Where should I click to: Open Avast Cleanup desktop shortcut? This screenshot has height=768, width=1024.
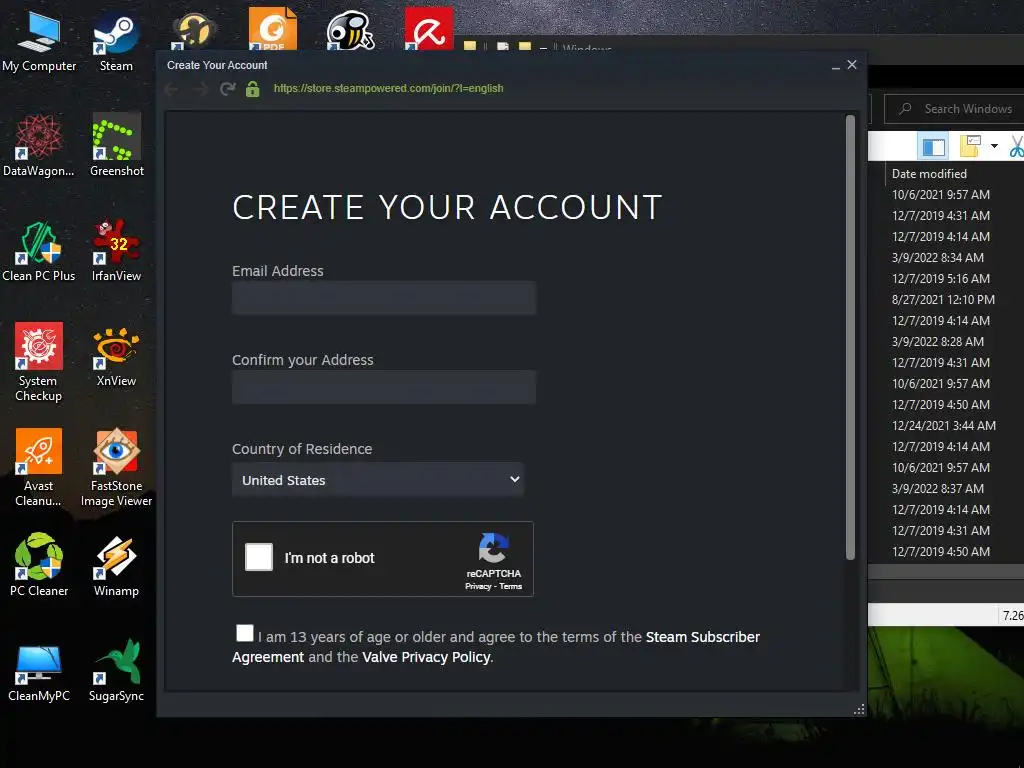(39, 468)
